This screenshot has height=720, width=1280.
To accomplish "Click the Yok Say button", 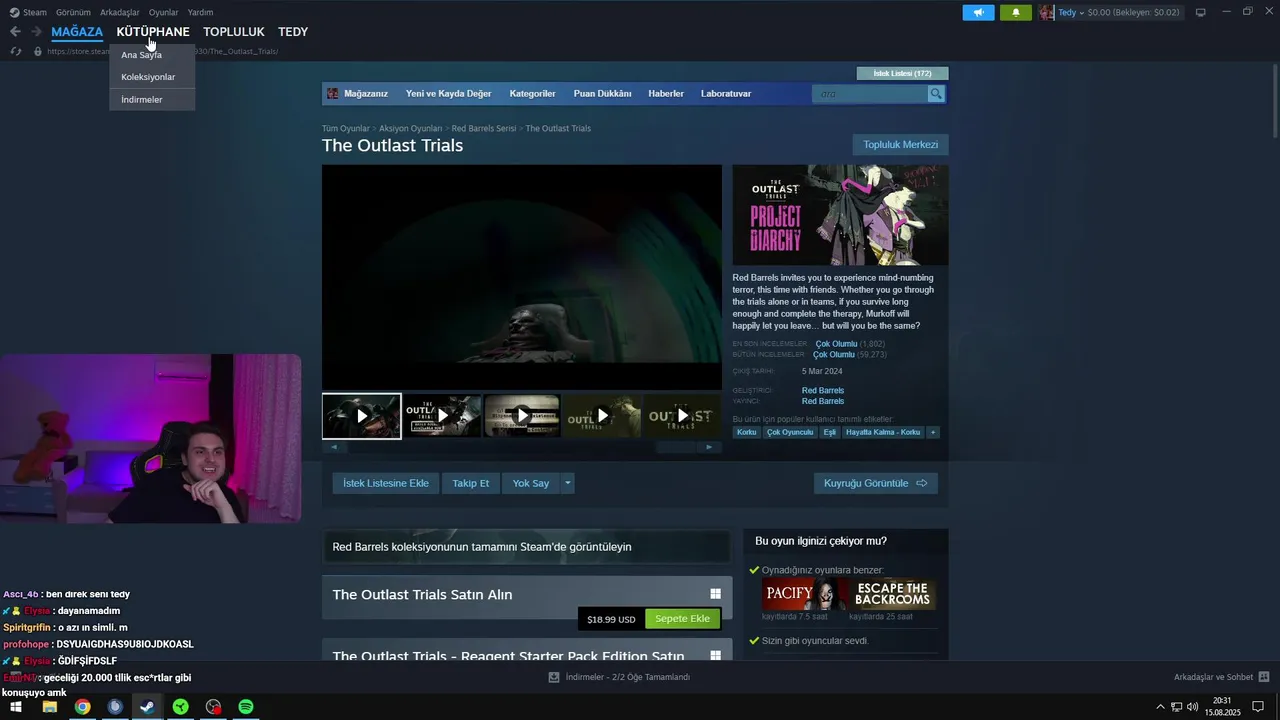I will [x=531, y=483].
